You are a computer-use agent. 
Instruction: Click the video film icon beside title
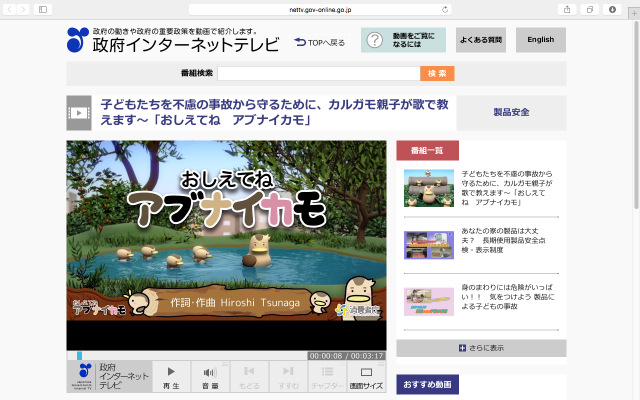coord(79,113)
